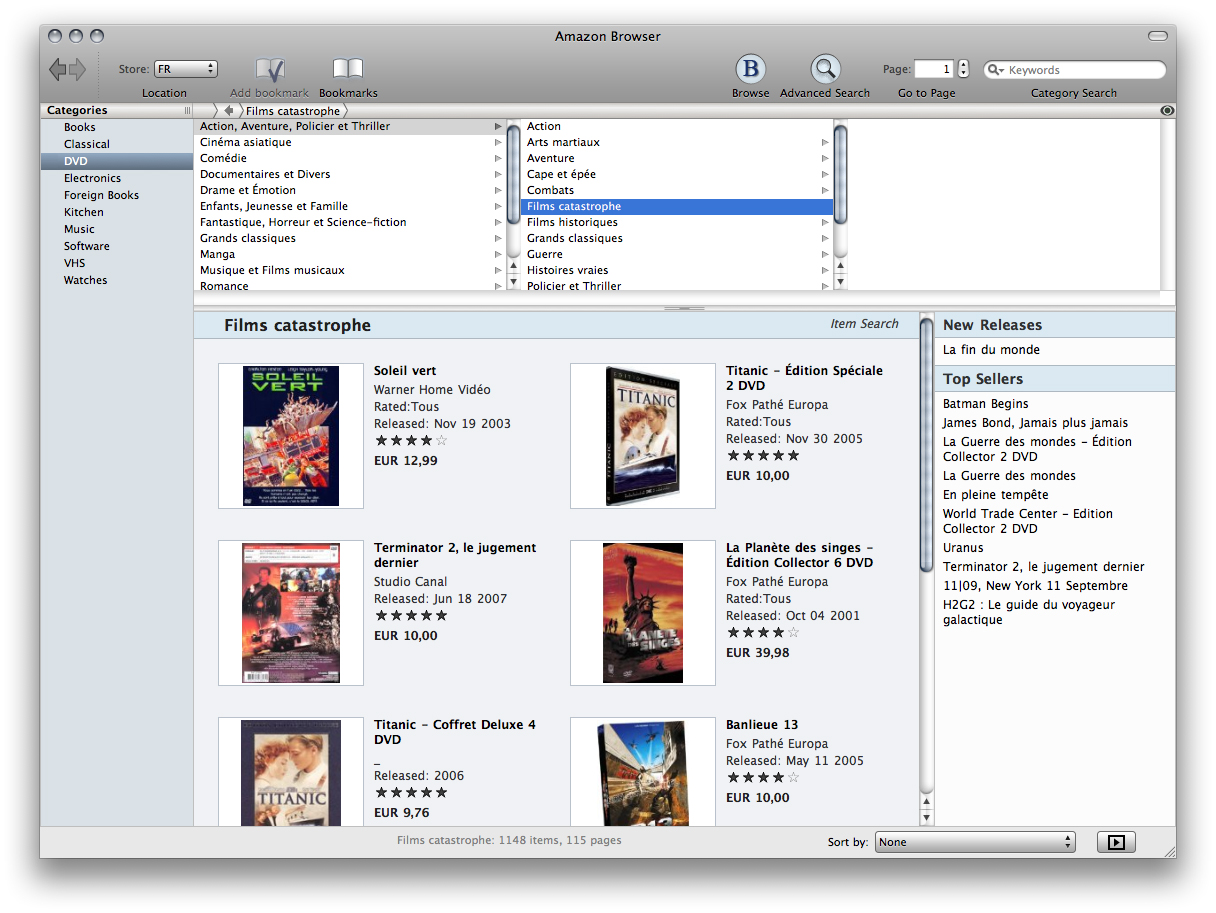Click the magnifier icon inside Keywords field
The image size is (1216, 913).
tap(995, 70)
